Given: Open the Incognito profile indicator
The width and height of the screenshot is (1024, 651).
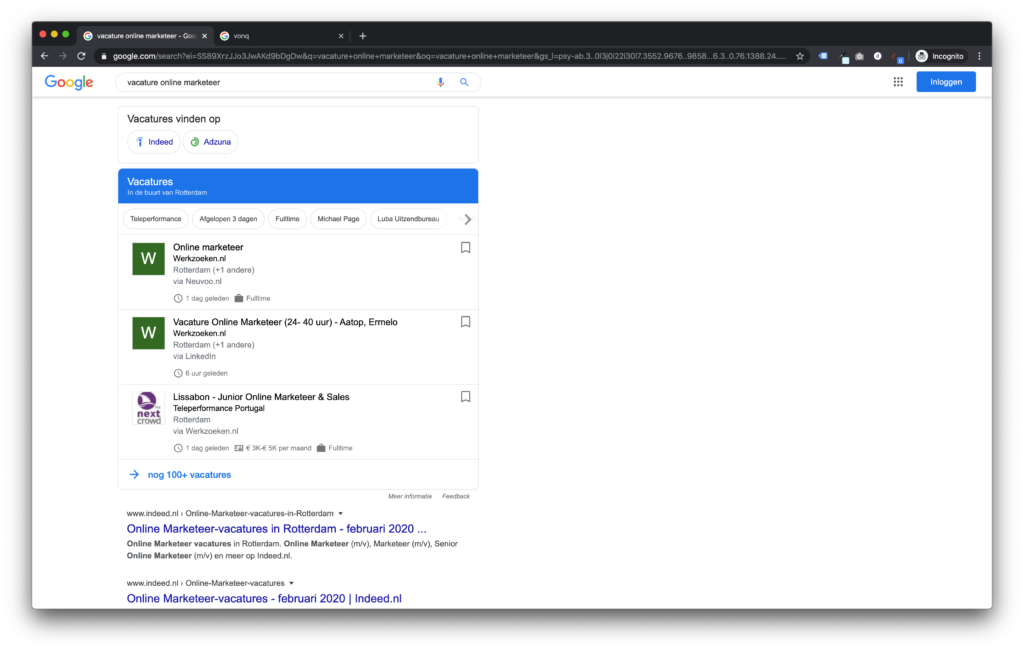Looking at the screenshot, I should coord(939,56).
